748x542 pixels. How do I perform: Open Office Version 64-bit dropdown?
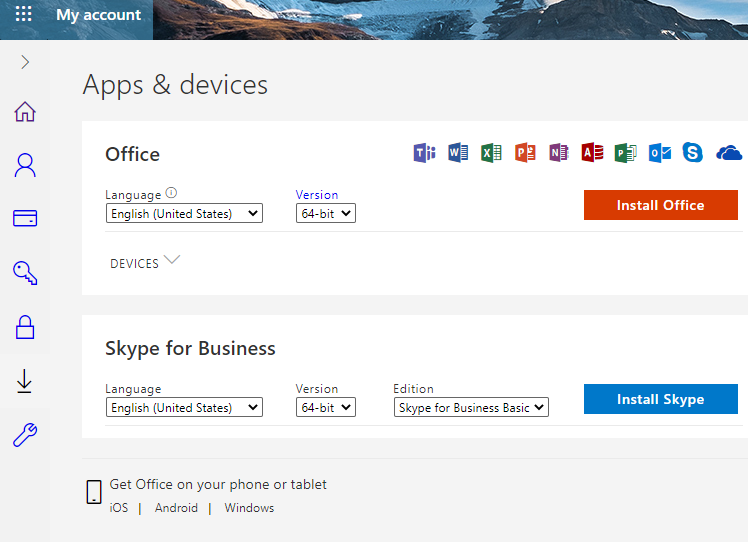click(x=326, y=213)
